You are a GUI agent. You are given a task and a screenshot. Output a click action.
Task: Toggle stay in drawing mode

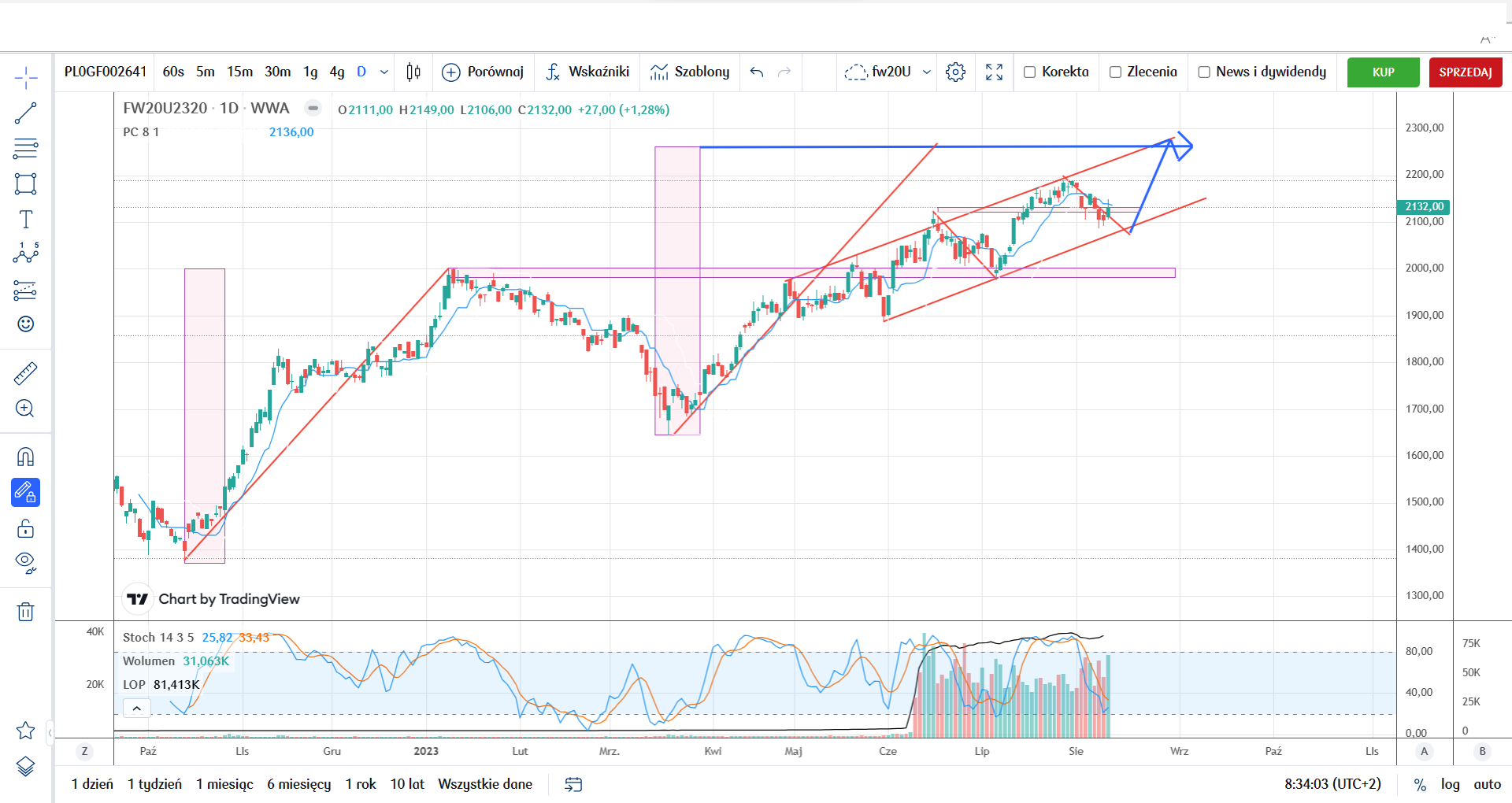click(x=26, y=493)
